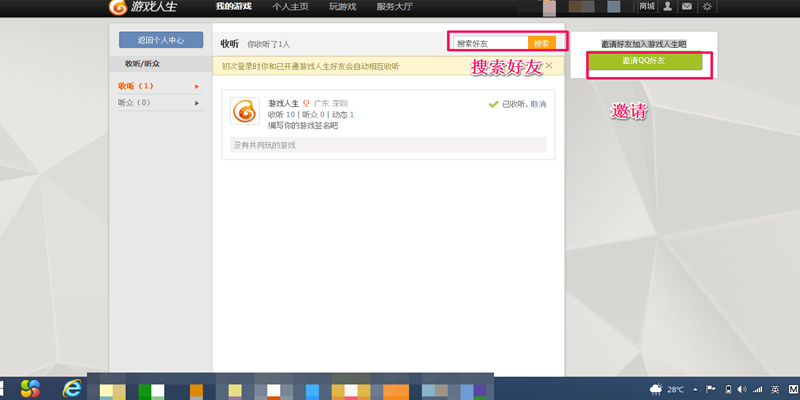Expand the arrow beside 听众（0）
The image size is (800, 400).
pos(197,103)
